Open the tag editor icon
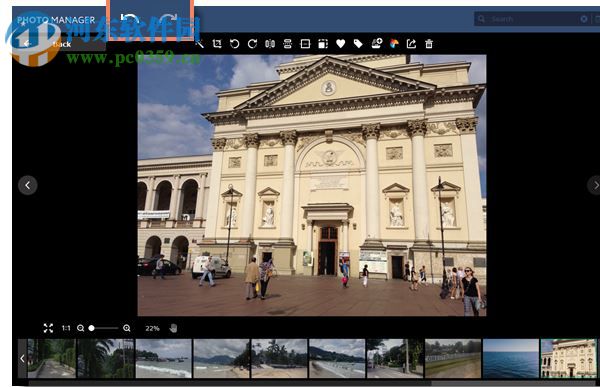The width and height of the screenshot is (600, 387). (x=358, y=44)
